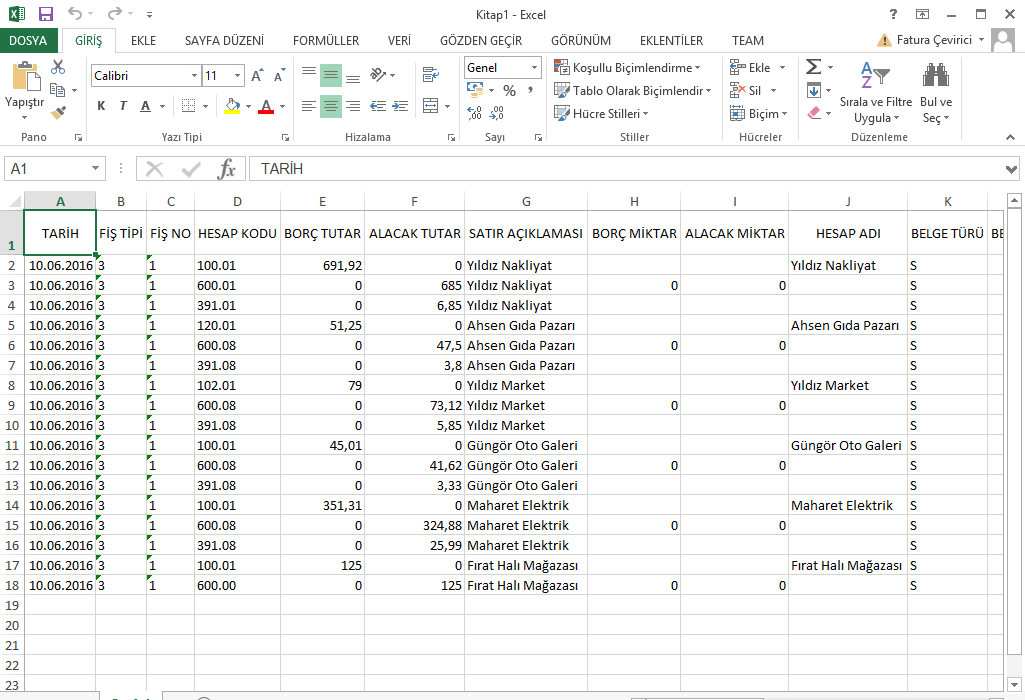Click the Ekle insert cells button
Screen dimensions: 1025x700
pos(758,67)
